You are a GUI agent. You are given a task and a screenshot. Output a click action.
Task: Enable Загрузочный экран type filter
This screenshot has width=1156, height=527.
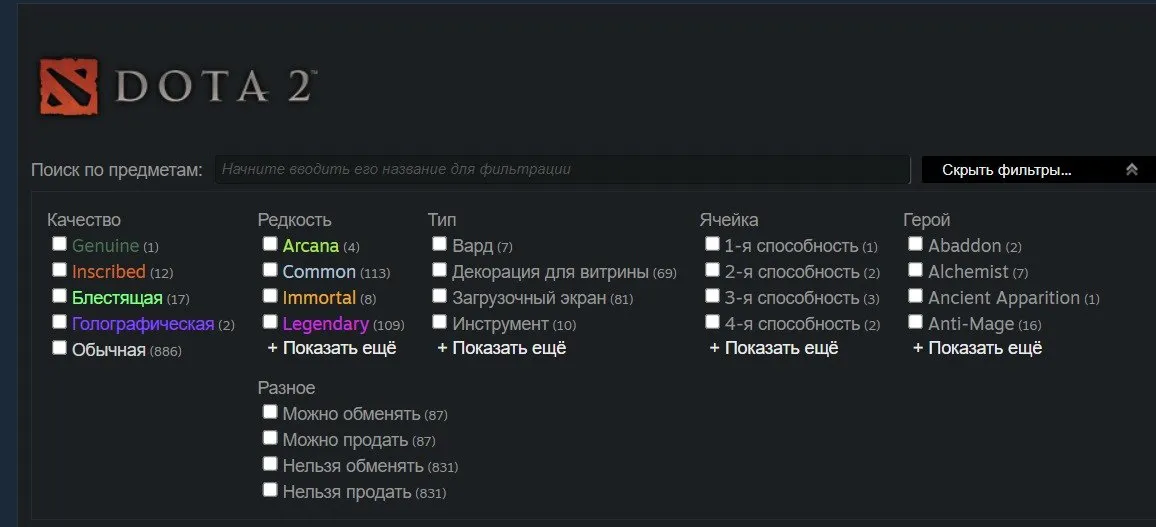tap(439, 296)
